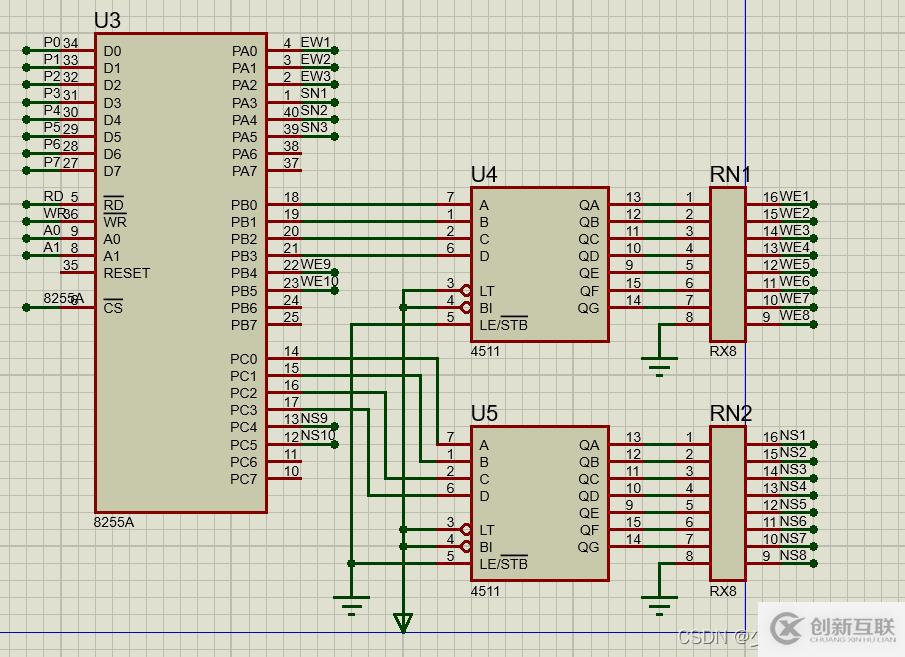Click the ground symbol below RN1

click(659, 365)
